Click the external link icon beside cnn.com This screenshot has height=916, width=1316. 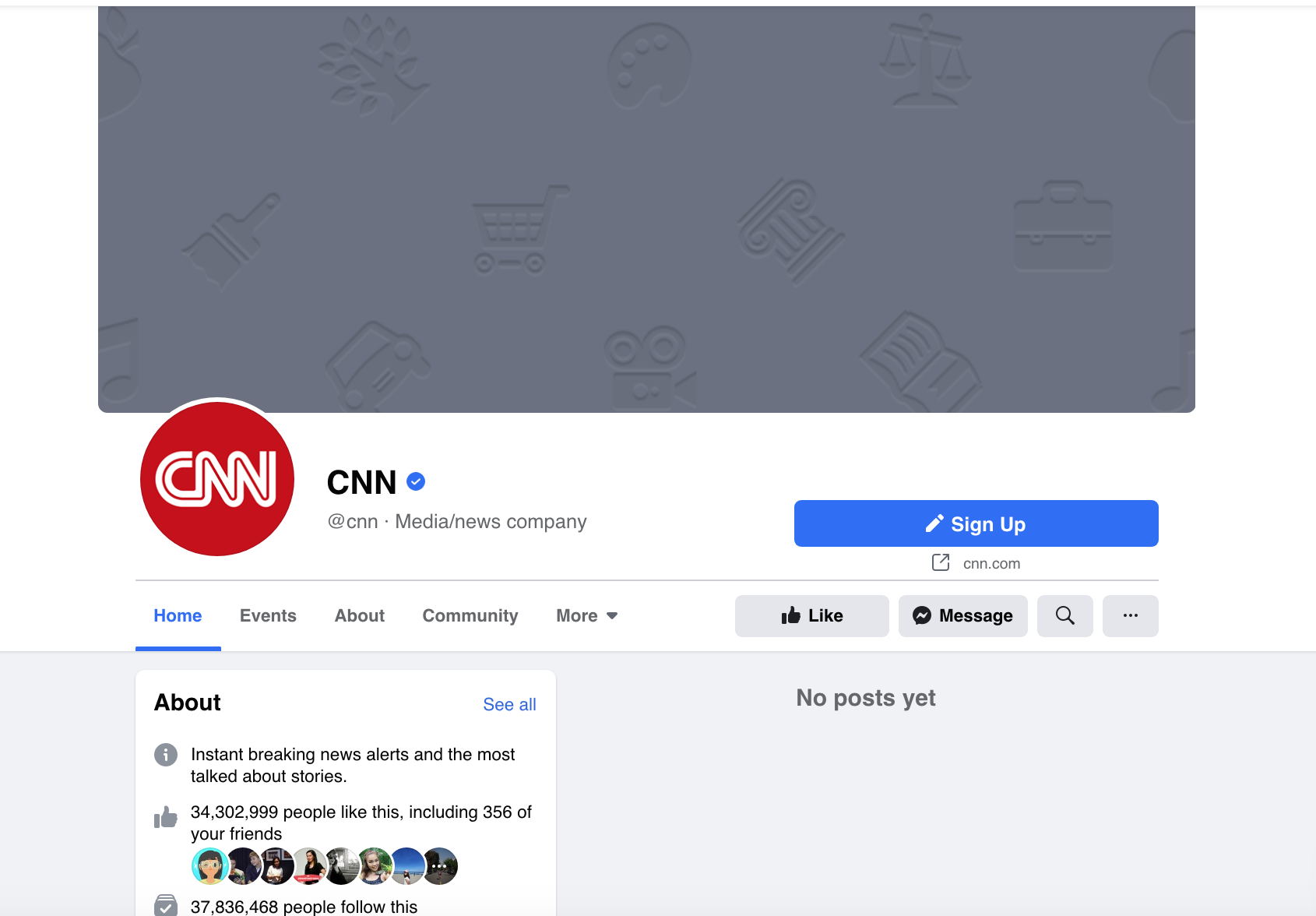tap(941, 562)
